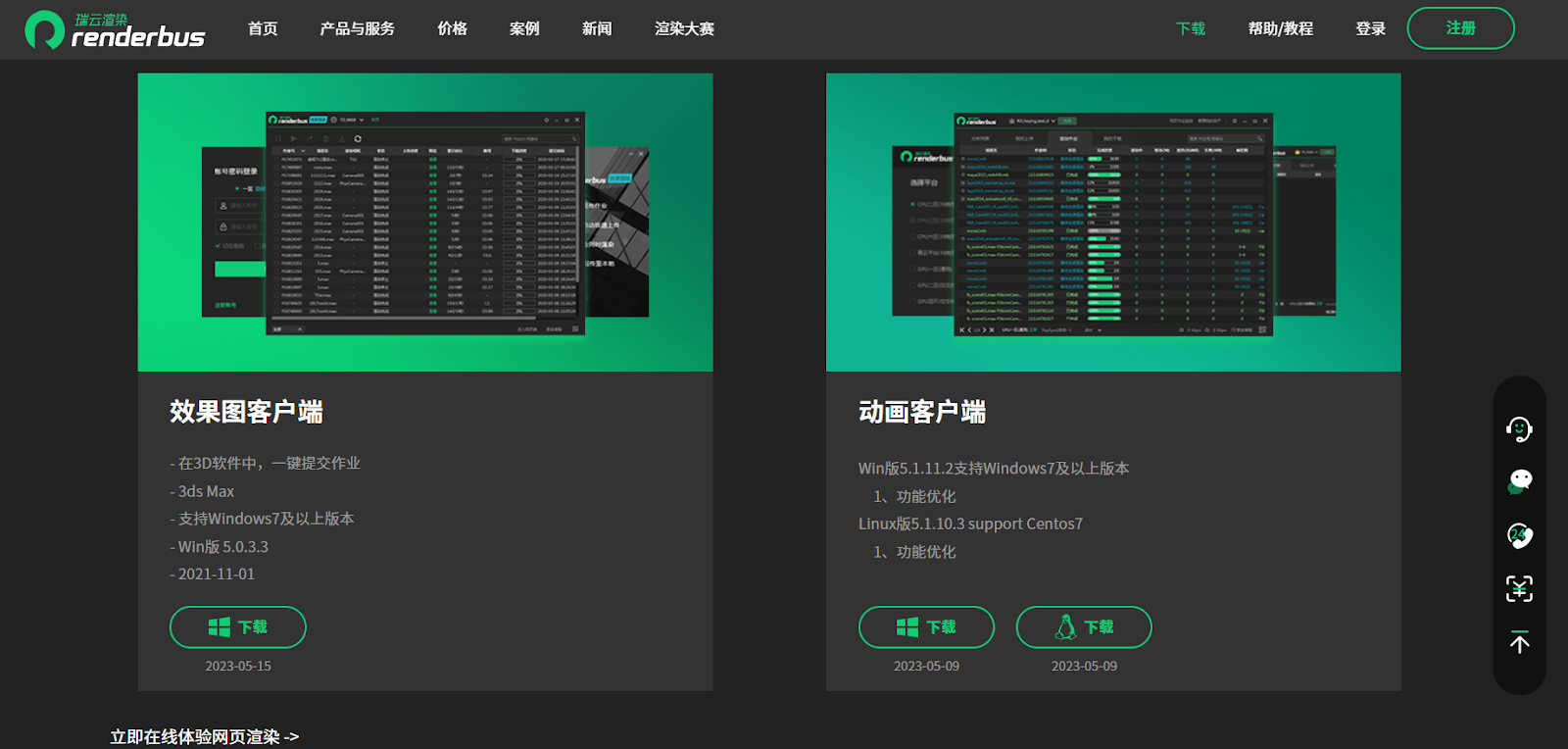Open the 首页 home menu item
Screen dimensions: 1568x749
[263, 28]
